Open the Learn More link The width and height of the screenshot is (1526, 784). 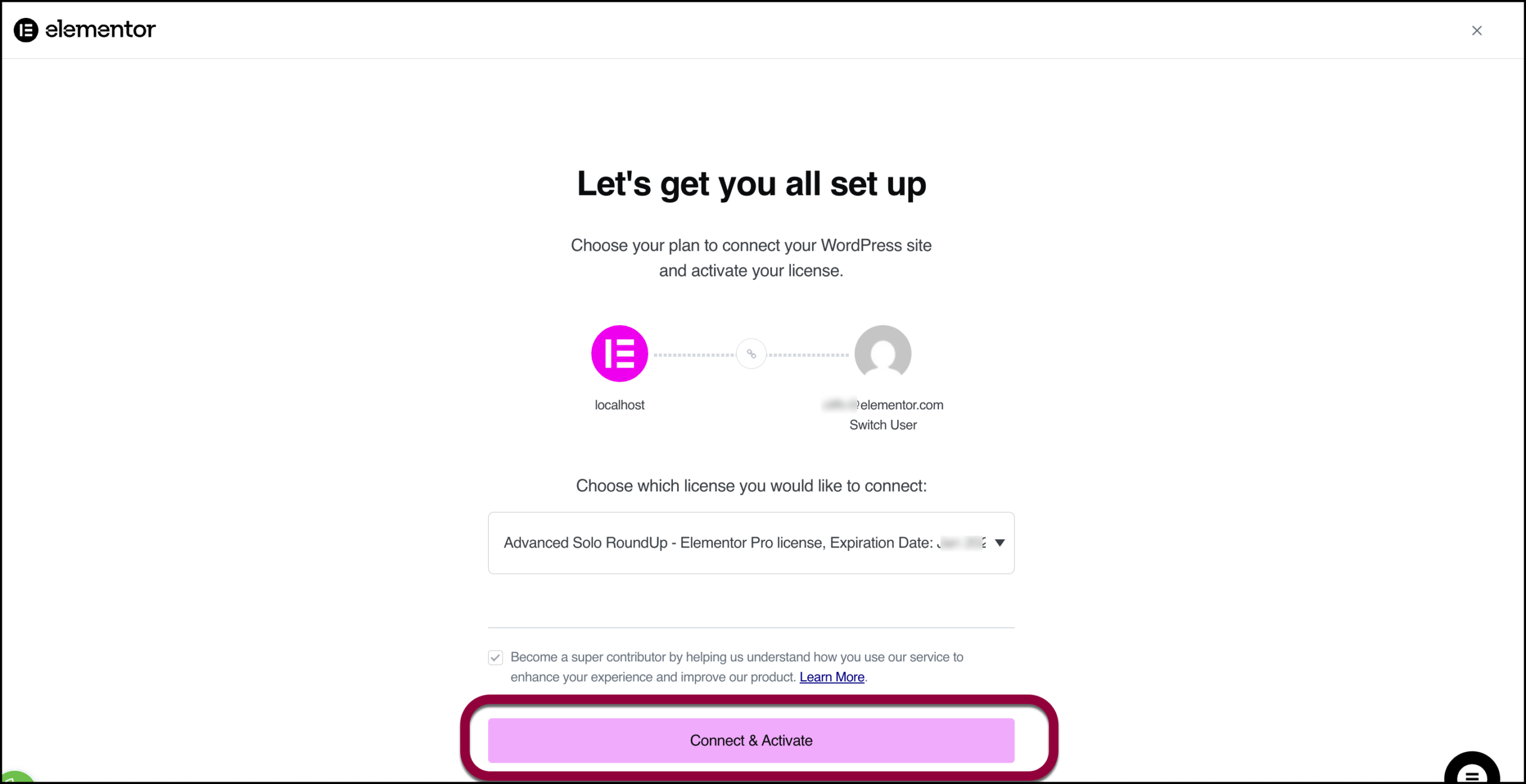[832, 677]
